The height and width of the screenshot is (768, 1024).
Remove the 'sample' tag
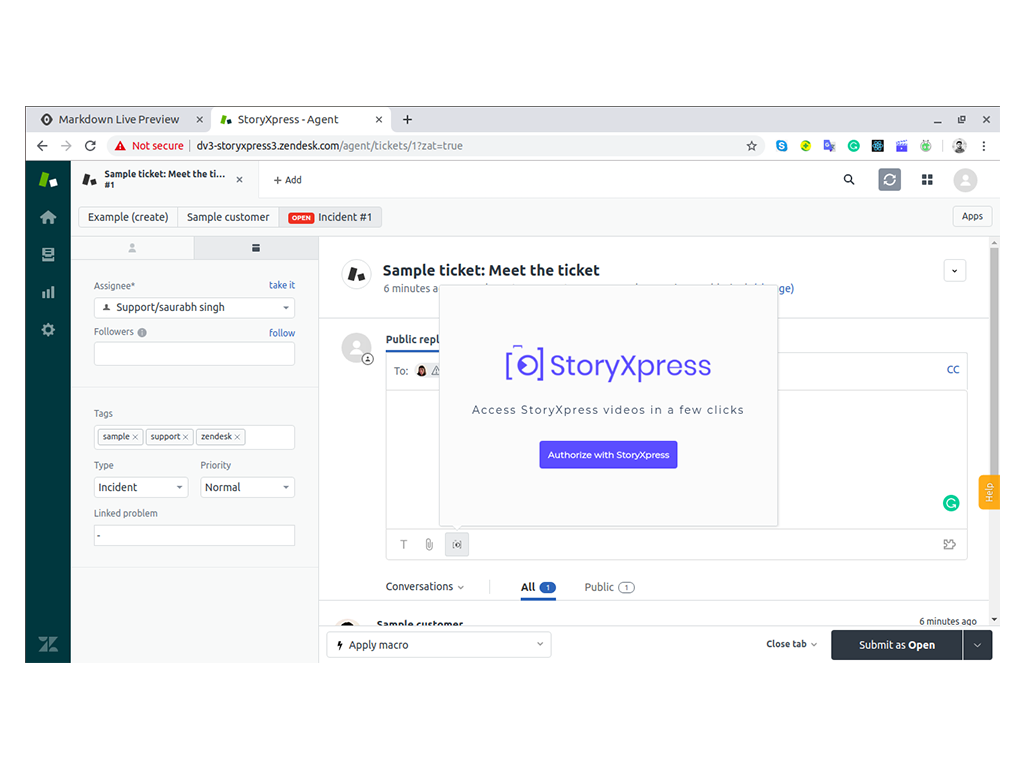click(136, 437)
